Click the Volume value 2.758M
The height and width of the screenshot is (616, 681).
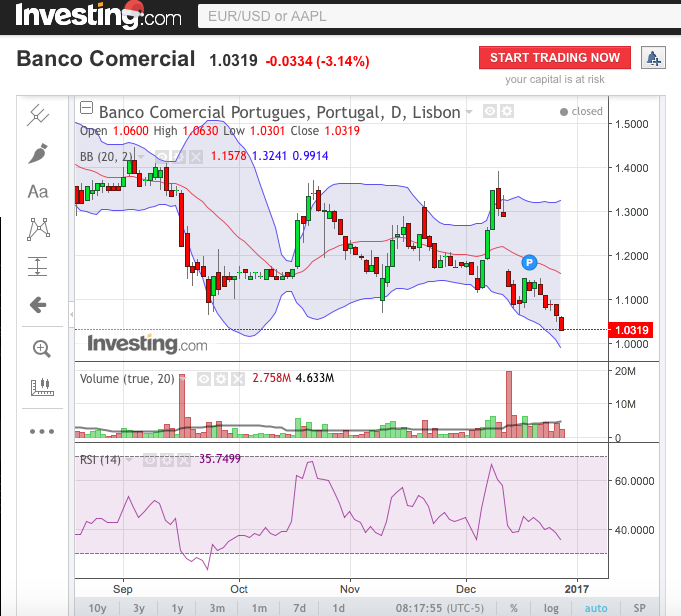(271, 378)
